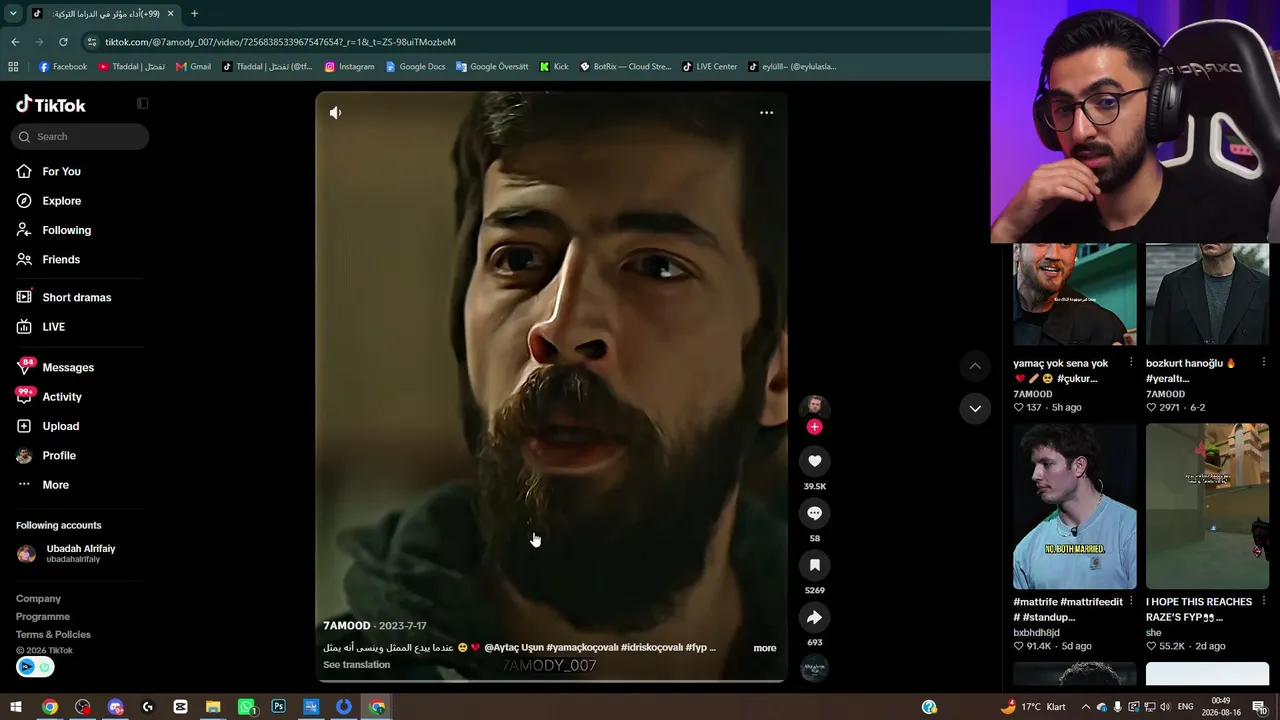This screenshot has height=720, width=1280.
Task: Open the yamaç yok sena yok video thumbnail
Action: click(1075, 294)
